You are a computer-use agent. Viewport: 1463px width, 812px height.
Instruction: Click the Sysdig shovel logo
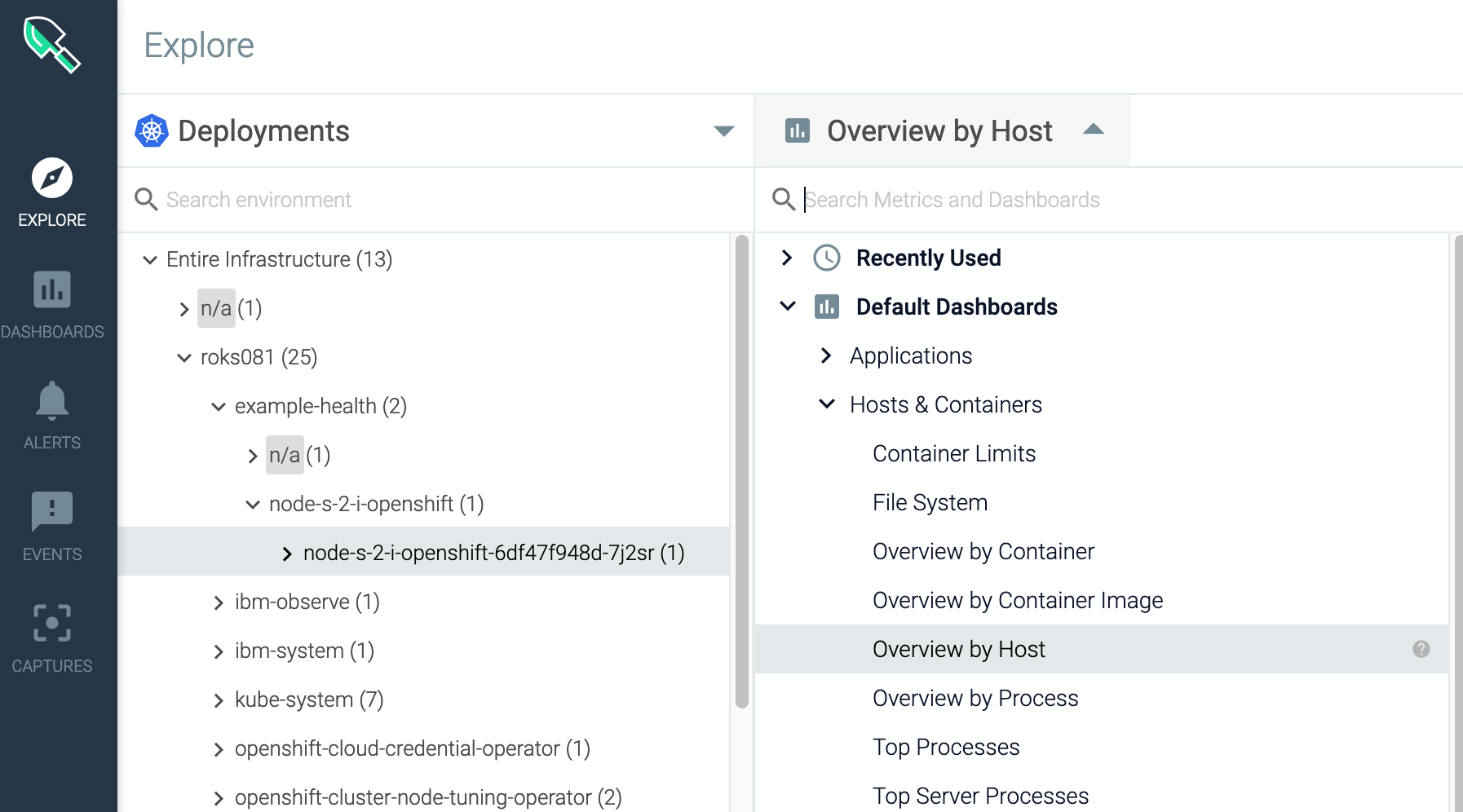(52, 45)
